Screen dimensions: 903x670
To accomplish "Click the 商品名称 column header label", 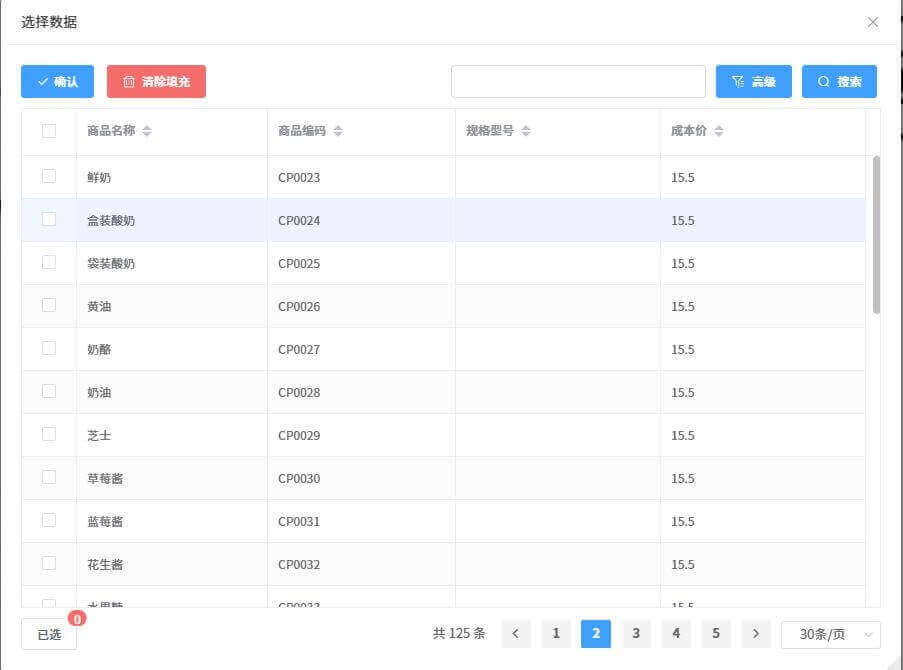I will (x=111, y=131).
